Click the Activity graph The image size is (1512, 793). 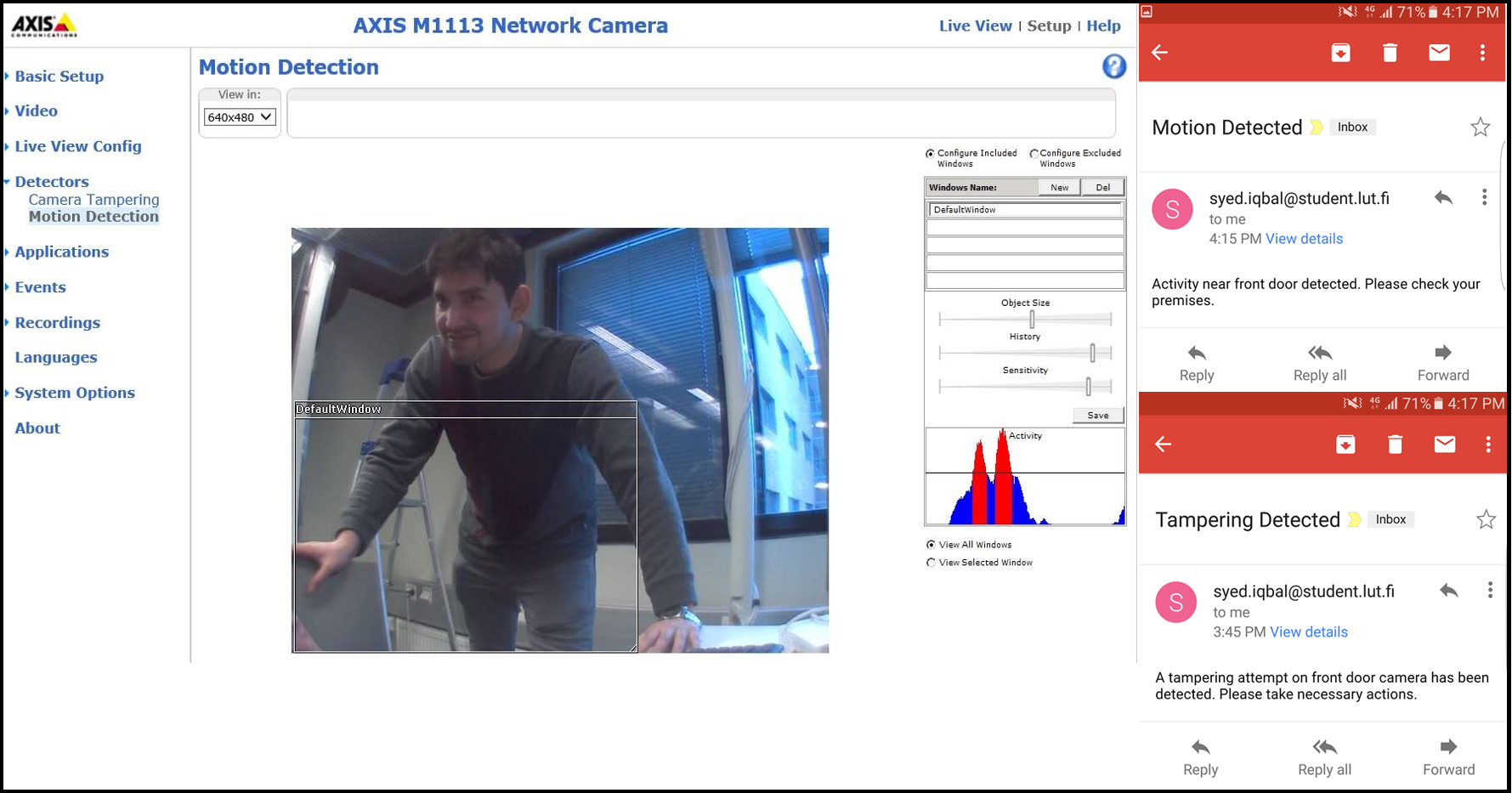click(x=1025, y=476)
